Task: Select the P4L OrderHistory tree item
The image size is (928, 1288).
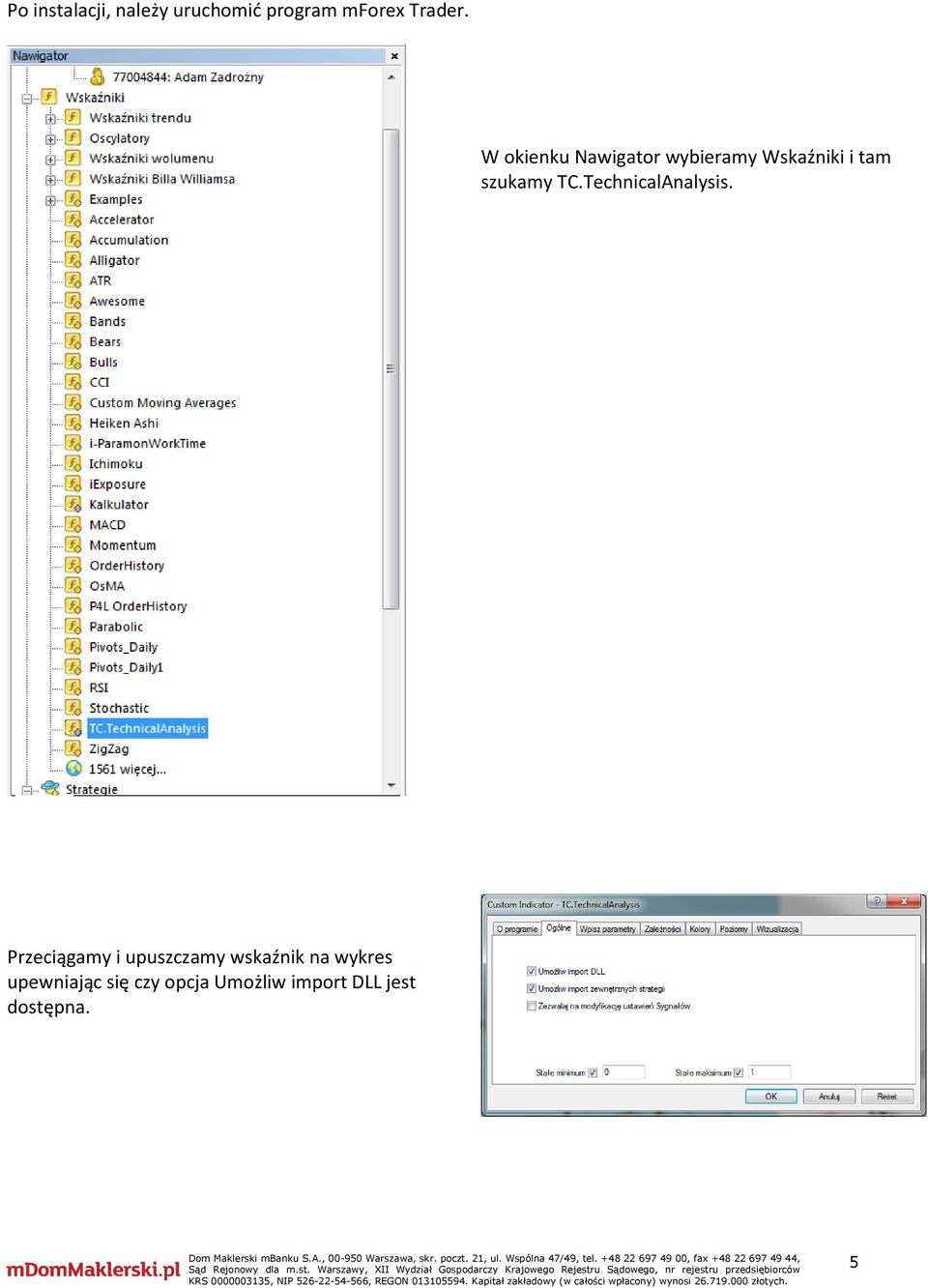Action: coord(138,605)
